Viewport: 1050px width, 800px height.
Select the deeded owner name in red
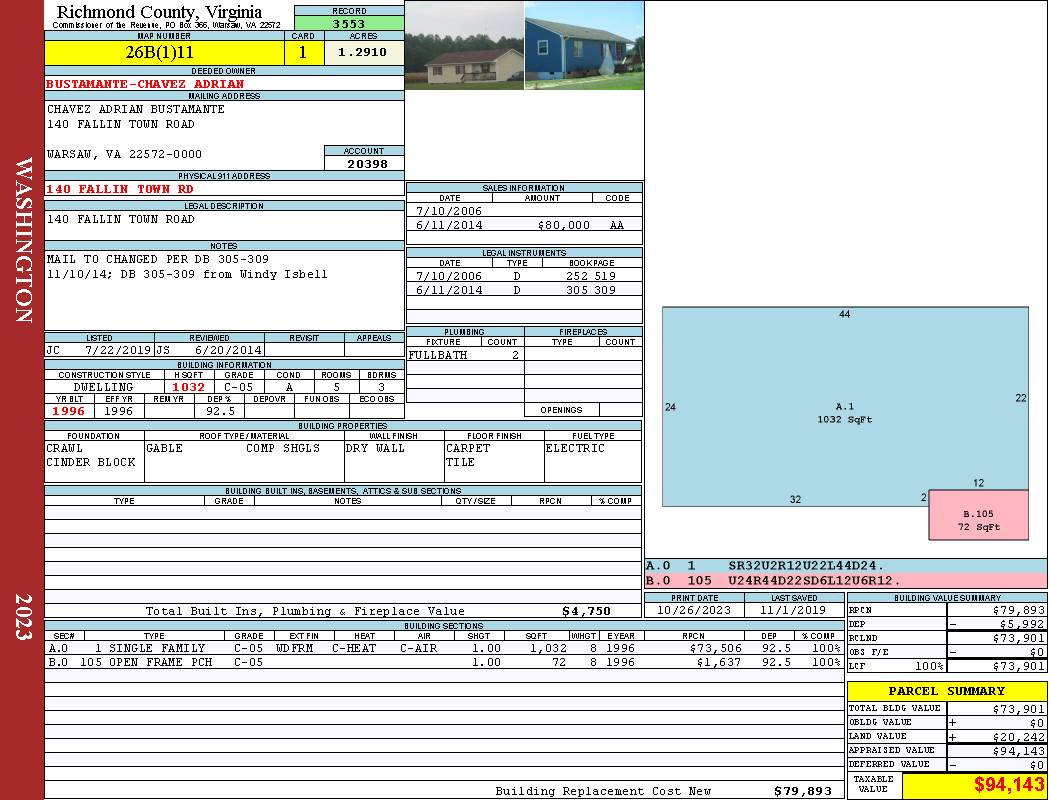[x=145, y=84]
